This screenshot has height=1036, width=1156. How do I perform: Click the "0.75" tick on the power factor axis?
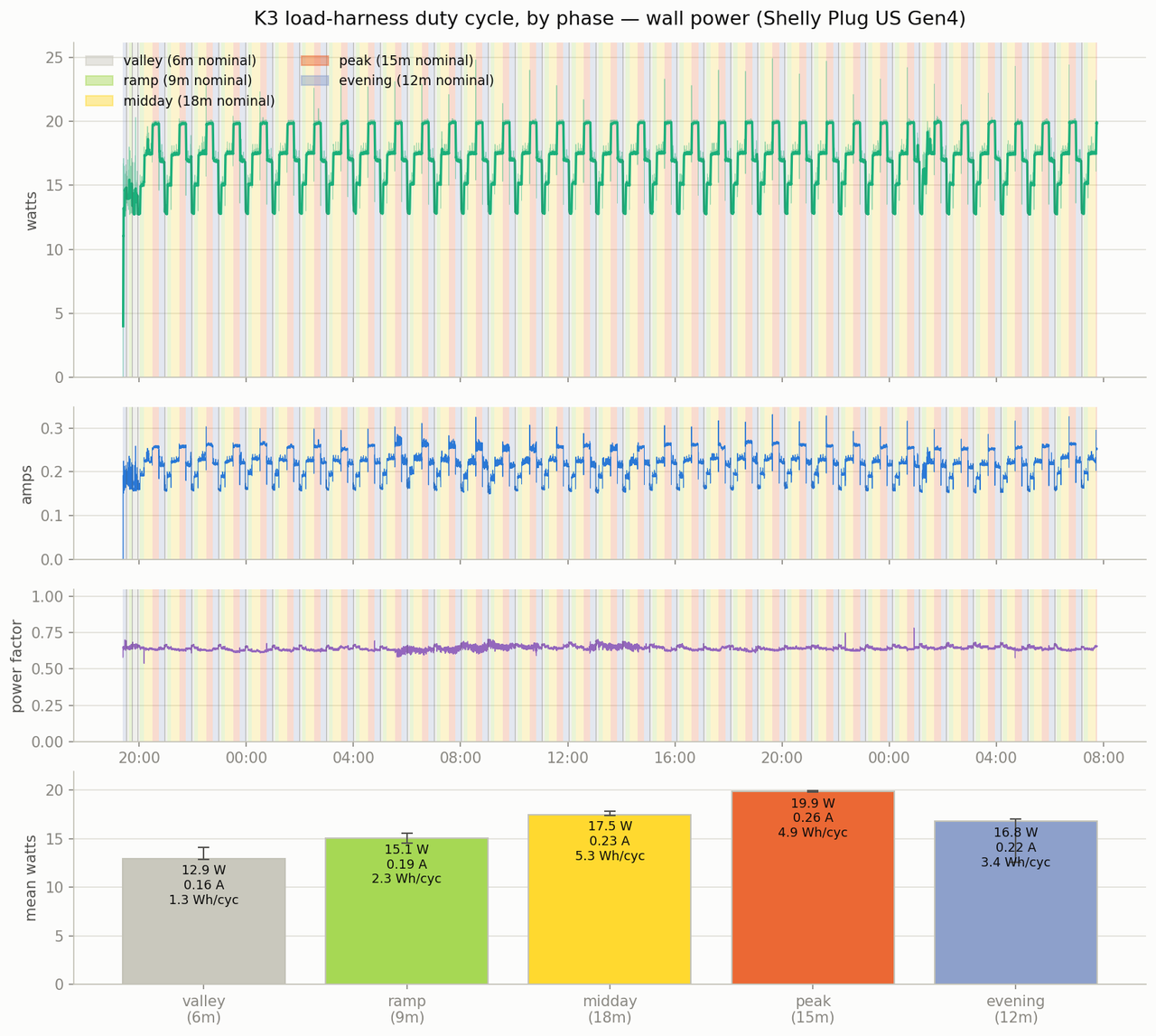tap(47, 632)
